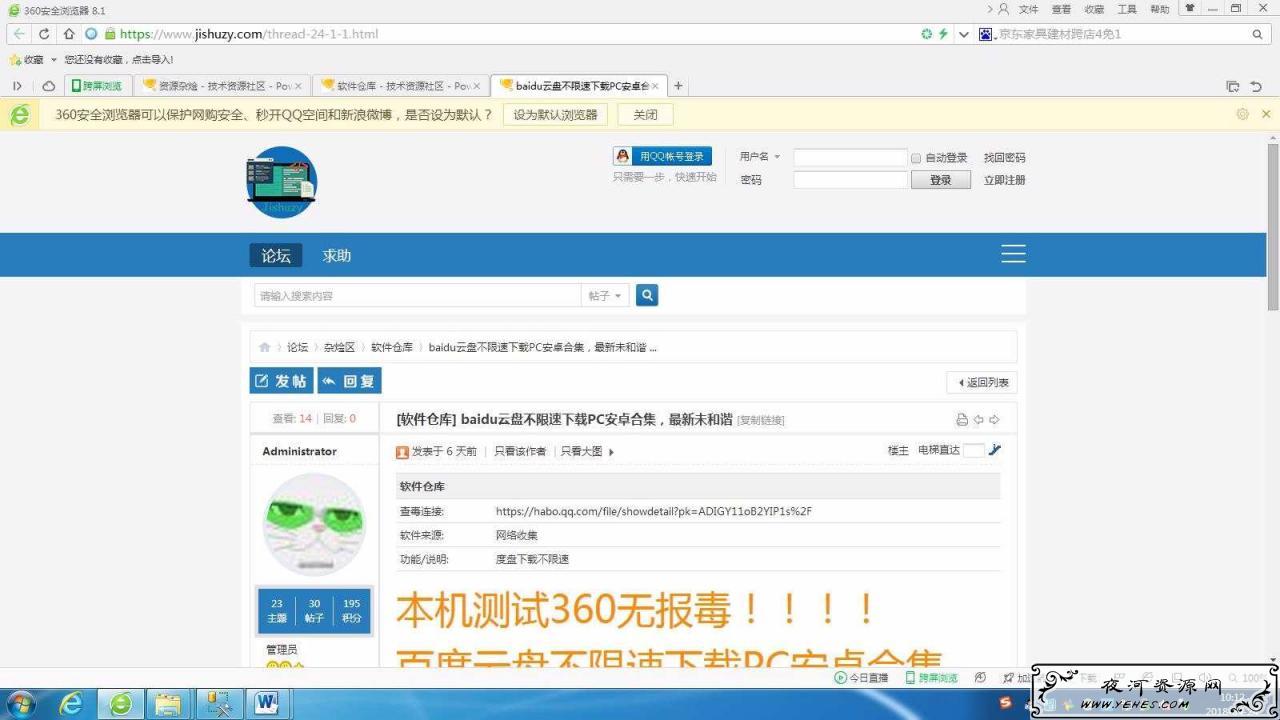Expand the 收藏 dropdown arrow in bookmarks bar

coord(54,60)
